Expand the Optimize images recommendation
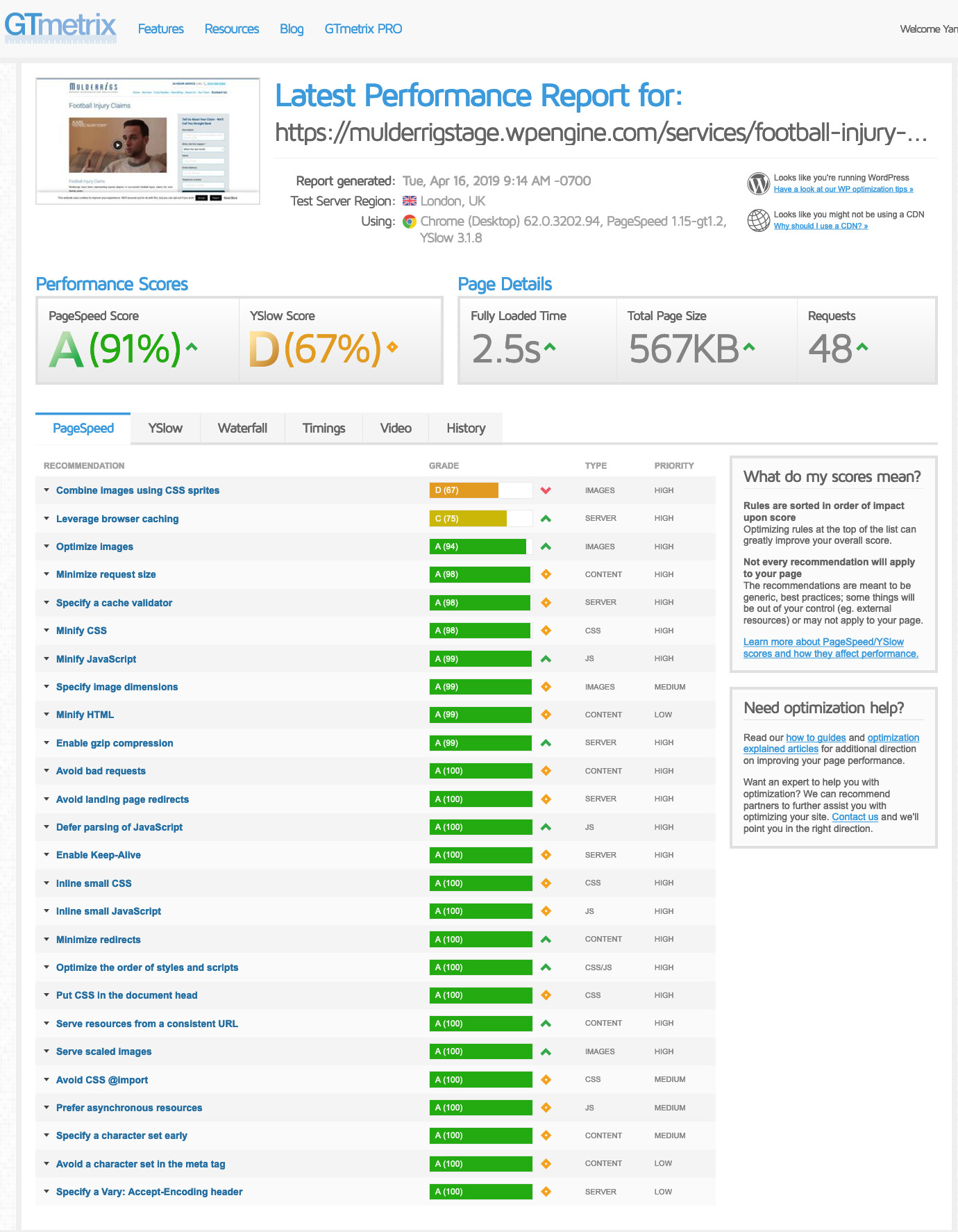958x1232 pixels. tap(47, 547)
